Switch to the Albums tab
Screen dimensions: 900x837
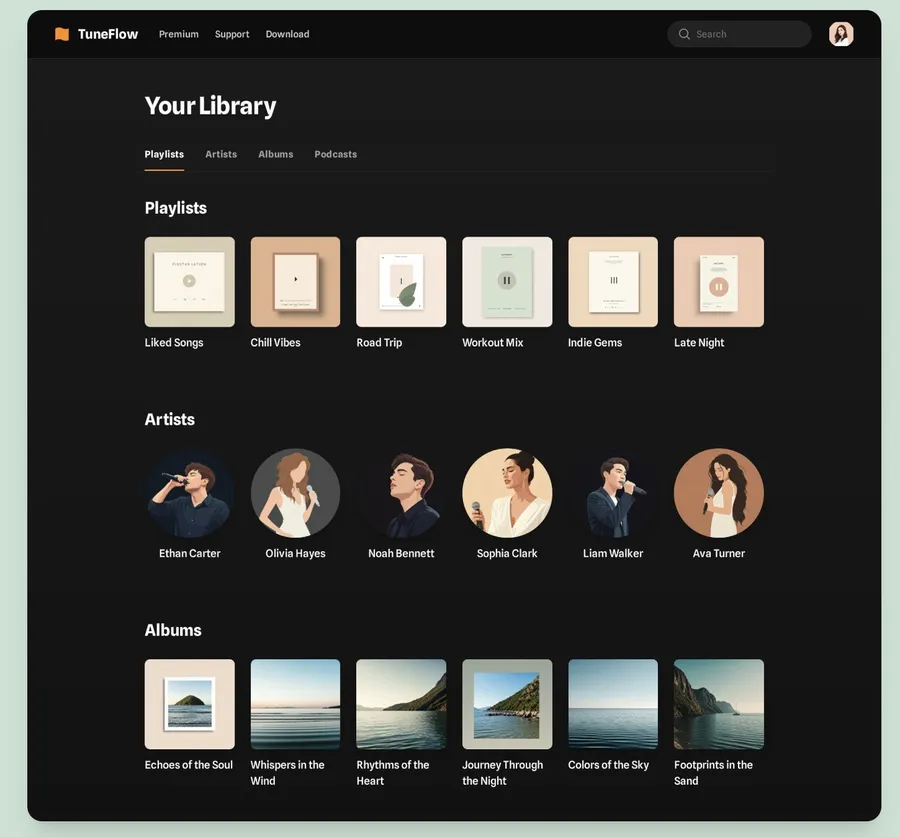275,154
